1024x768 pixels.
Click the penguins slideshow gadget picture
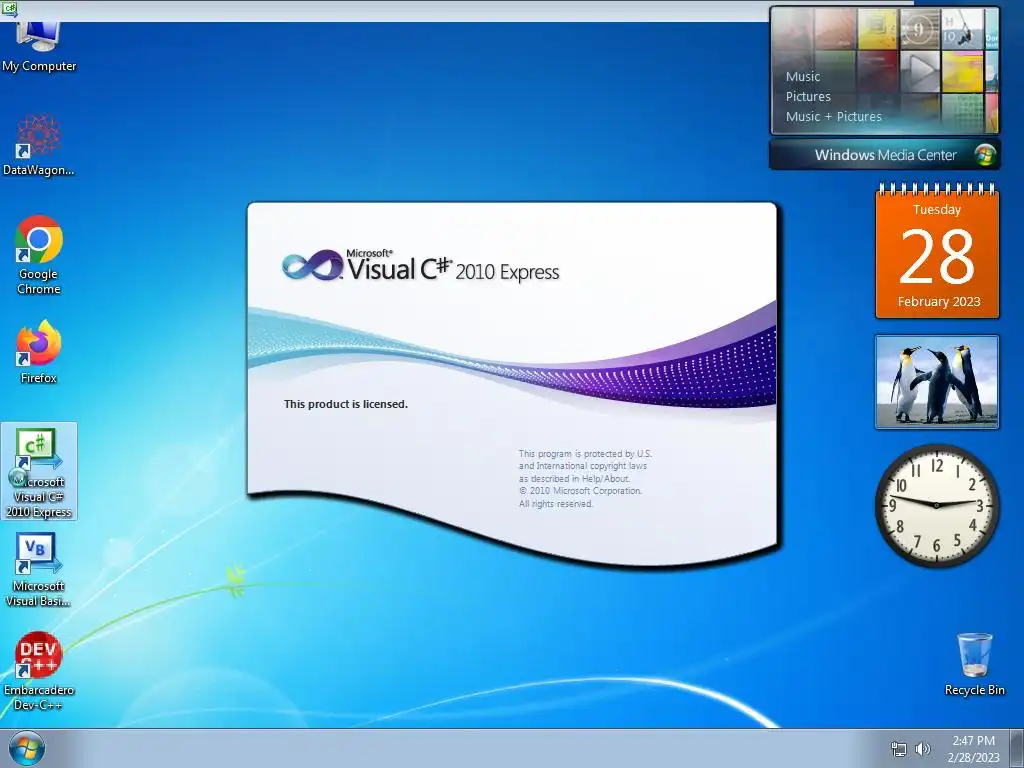937,382
